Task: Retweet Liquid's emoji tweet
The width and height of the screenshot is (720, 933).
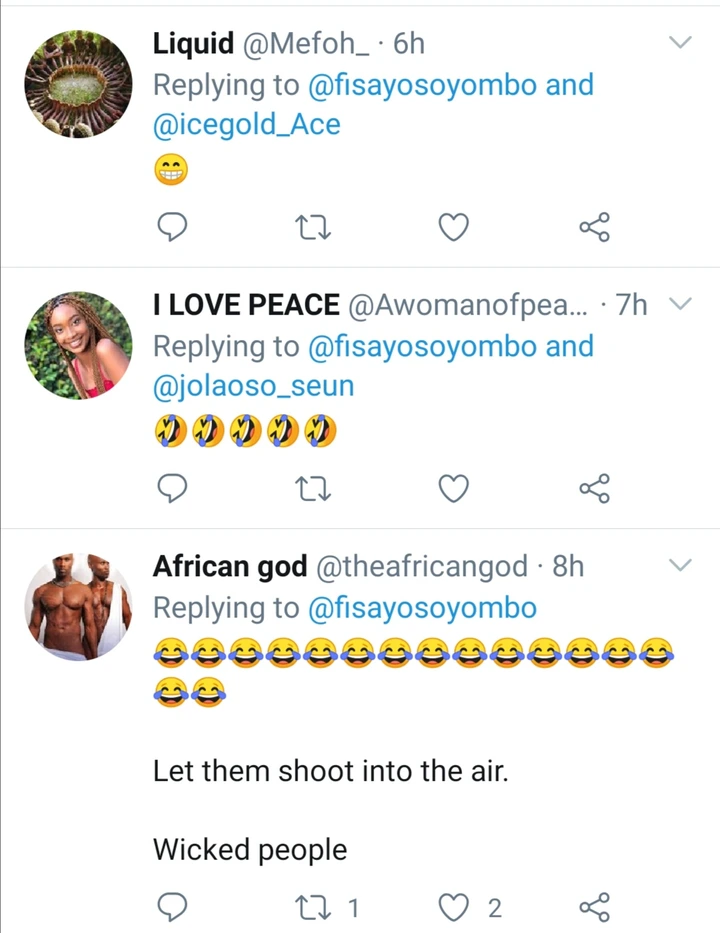Action: [x=315, y=230]
